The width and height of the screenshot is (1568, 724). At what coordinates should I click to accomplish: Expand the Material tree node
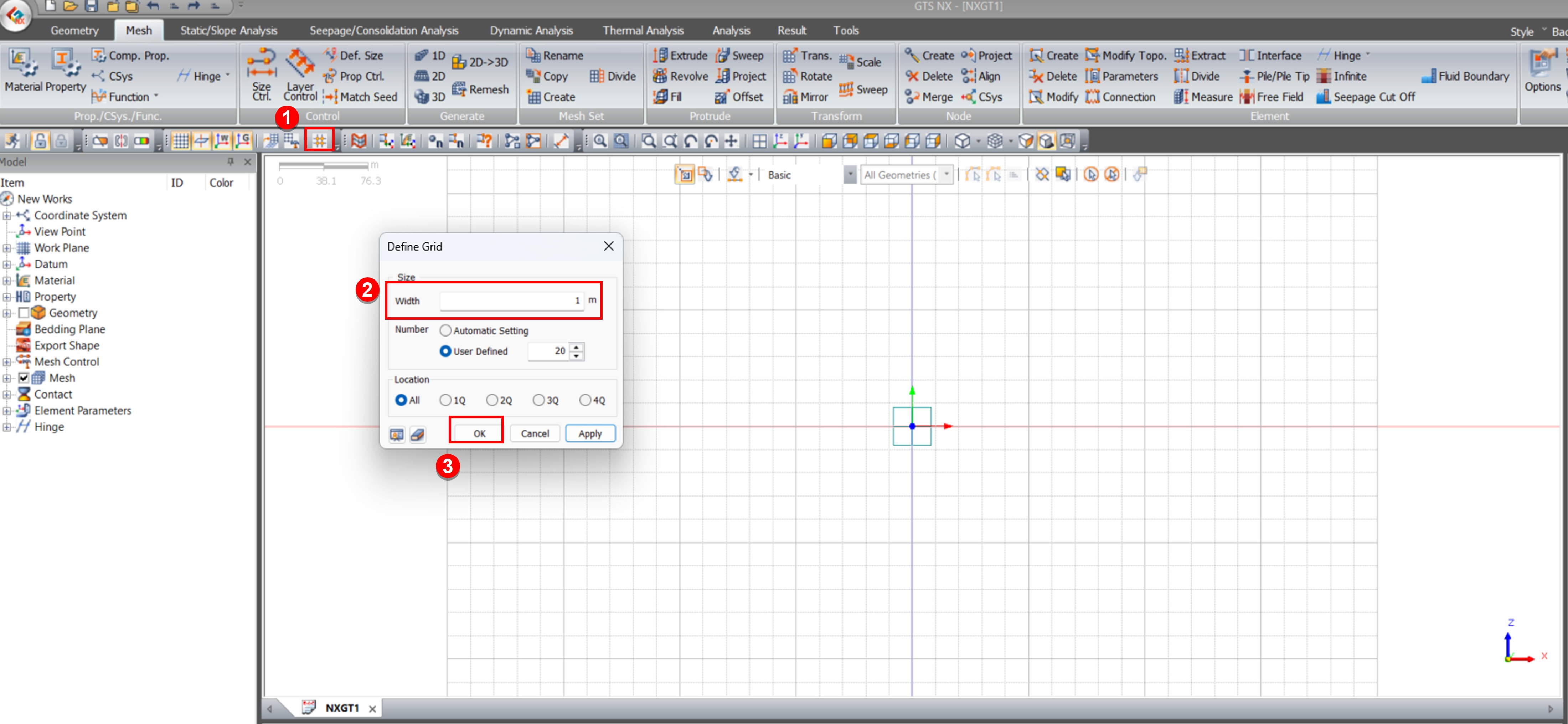(x=7, y=281)
